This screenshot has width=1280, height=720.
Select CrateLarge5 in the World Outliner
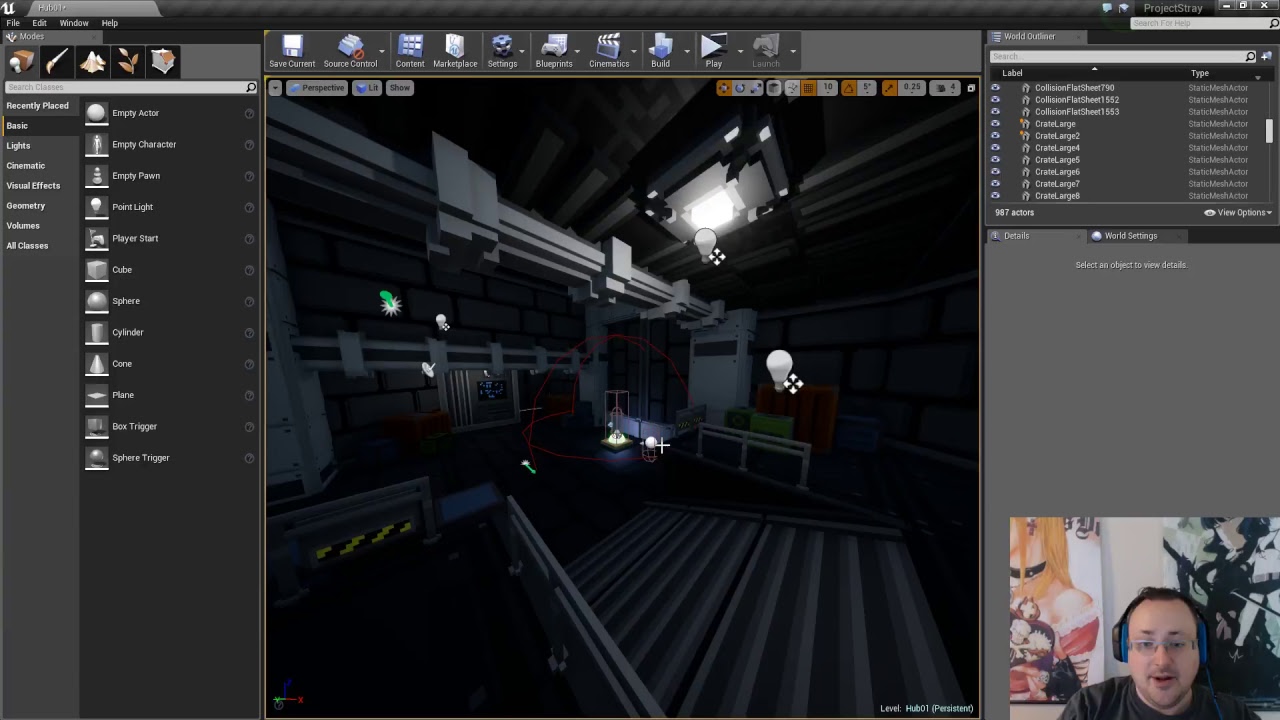click(x=1057, y=160)
